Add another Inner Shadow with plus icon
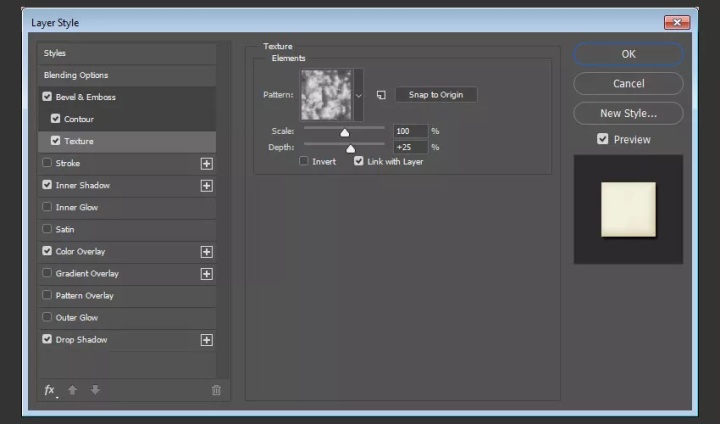 click(207, 186)
